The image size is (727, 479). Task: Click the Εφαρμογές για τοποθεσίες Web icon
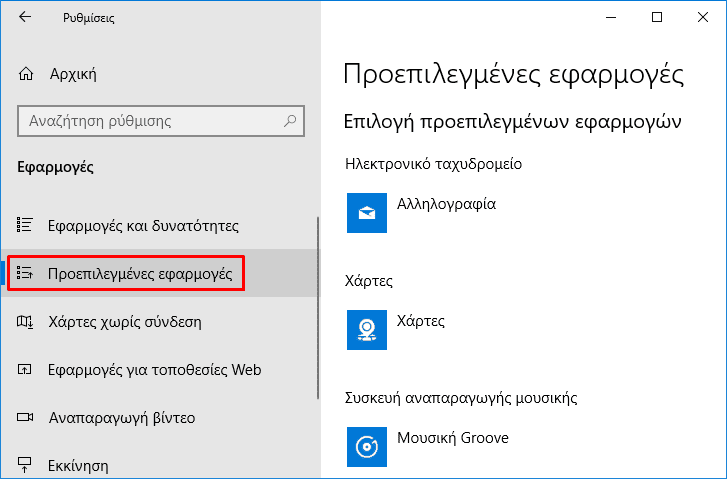(x=25, y=370)
